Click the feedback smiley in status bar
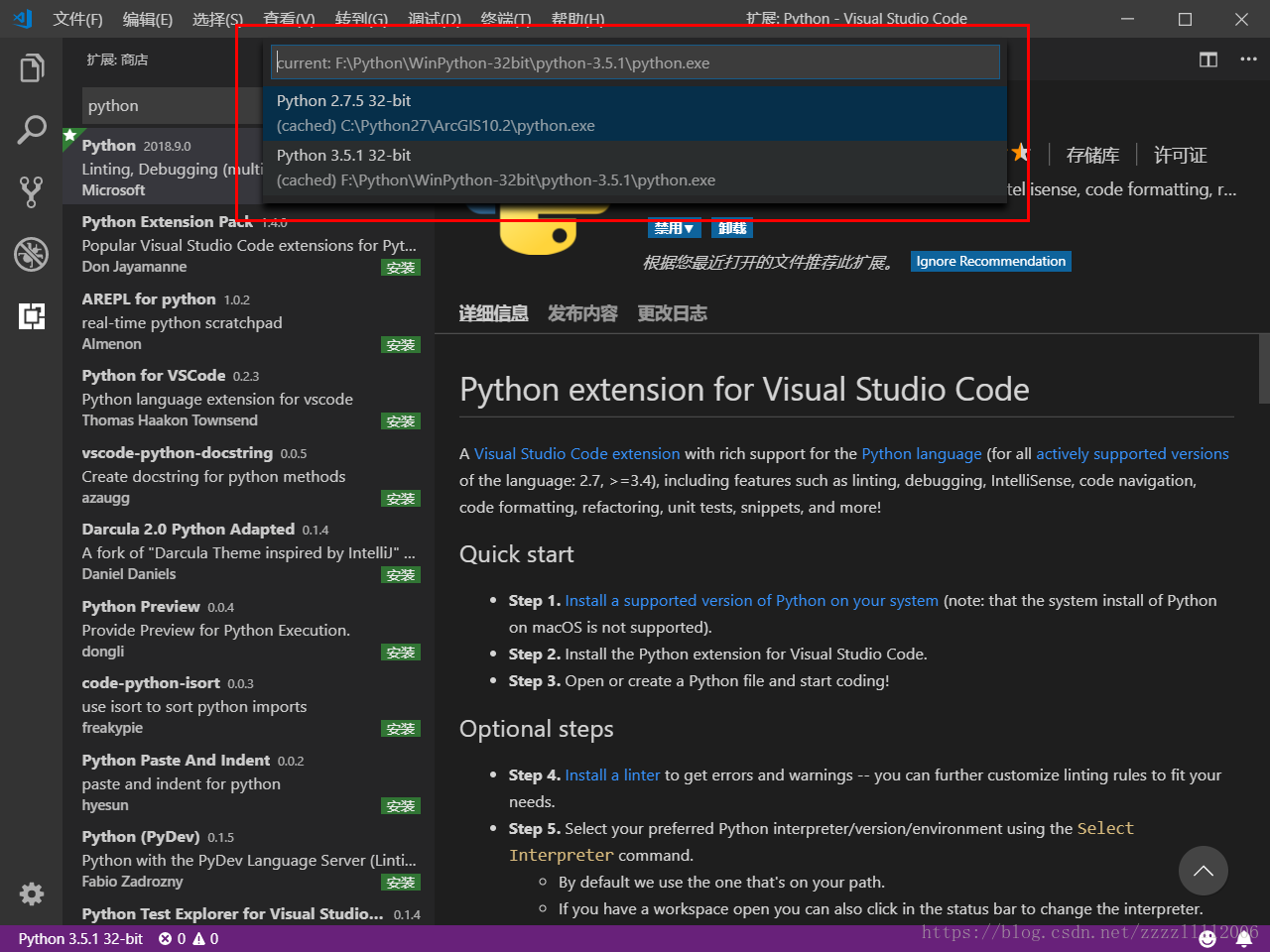The image size is (1270, 952). click(1207, 938)
